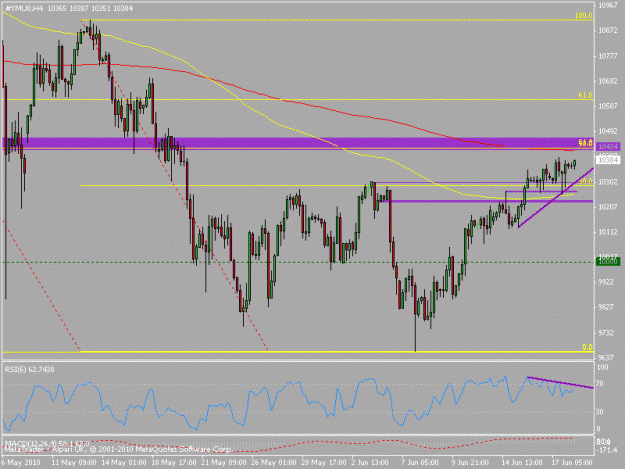Viewport: 625px width, 469px height.
Task: Select the red moving average line
Action: coord(279,99)
